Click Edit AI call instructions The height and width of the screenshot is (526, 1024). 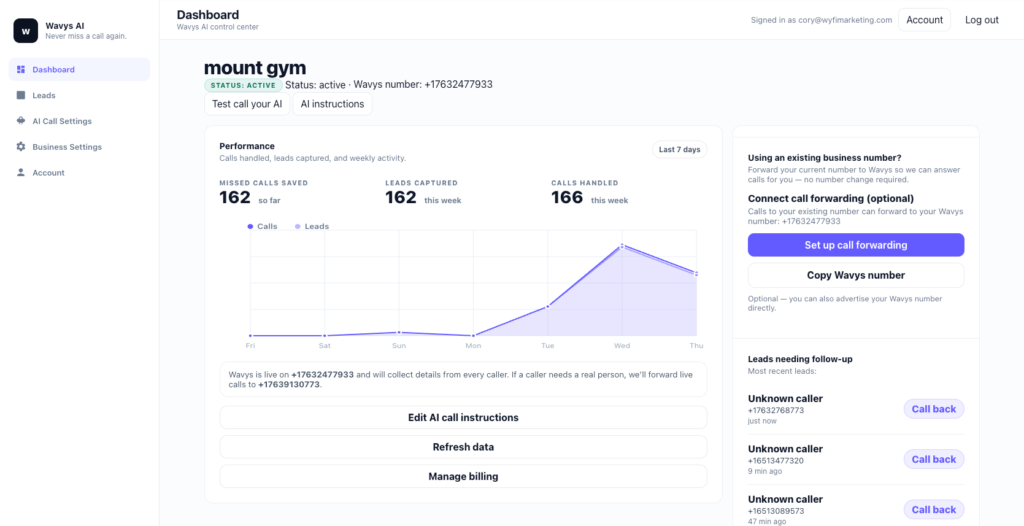[463, 417]
